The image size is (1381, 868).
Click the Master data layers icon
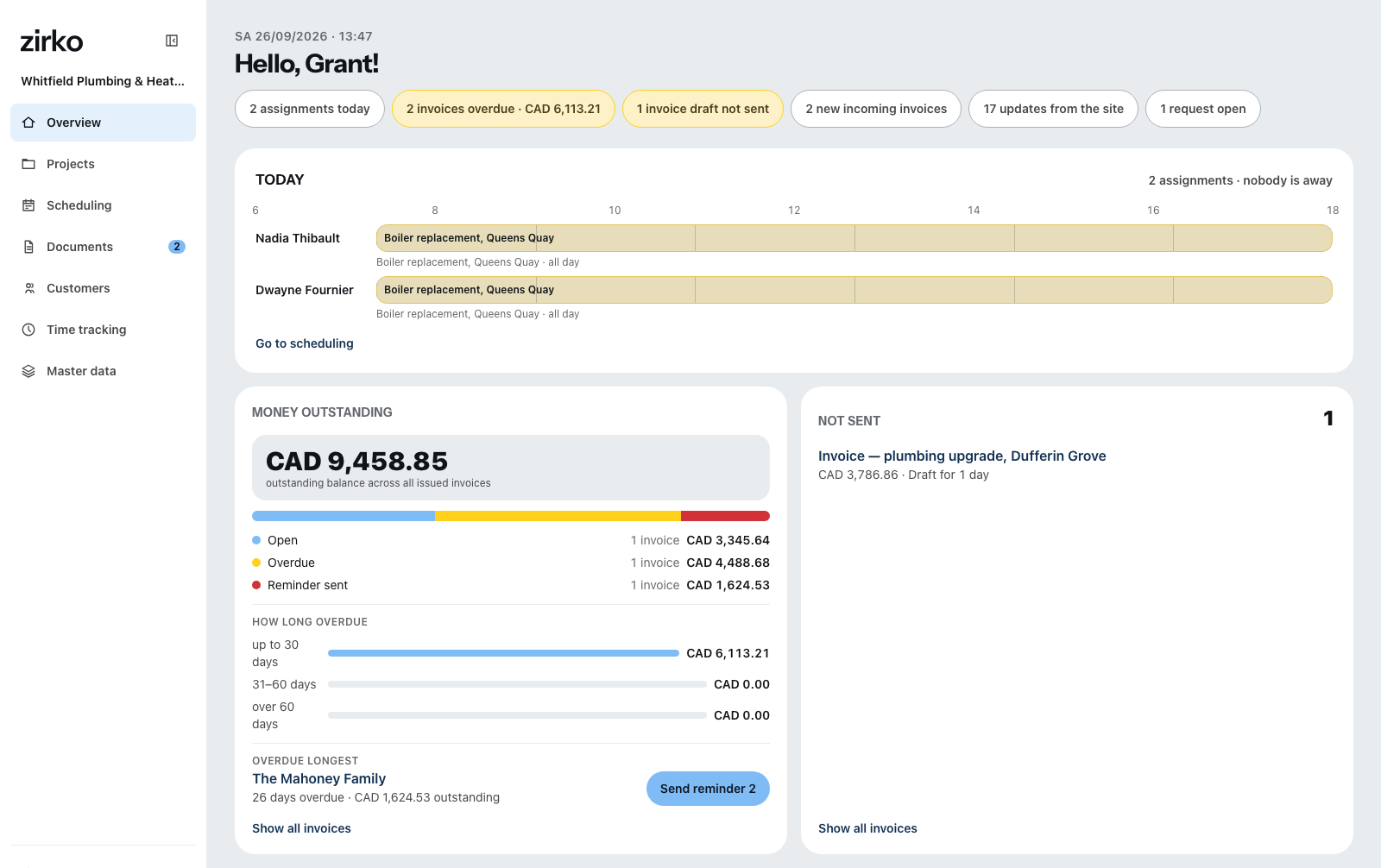[x=28, y=371]
